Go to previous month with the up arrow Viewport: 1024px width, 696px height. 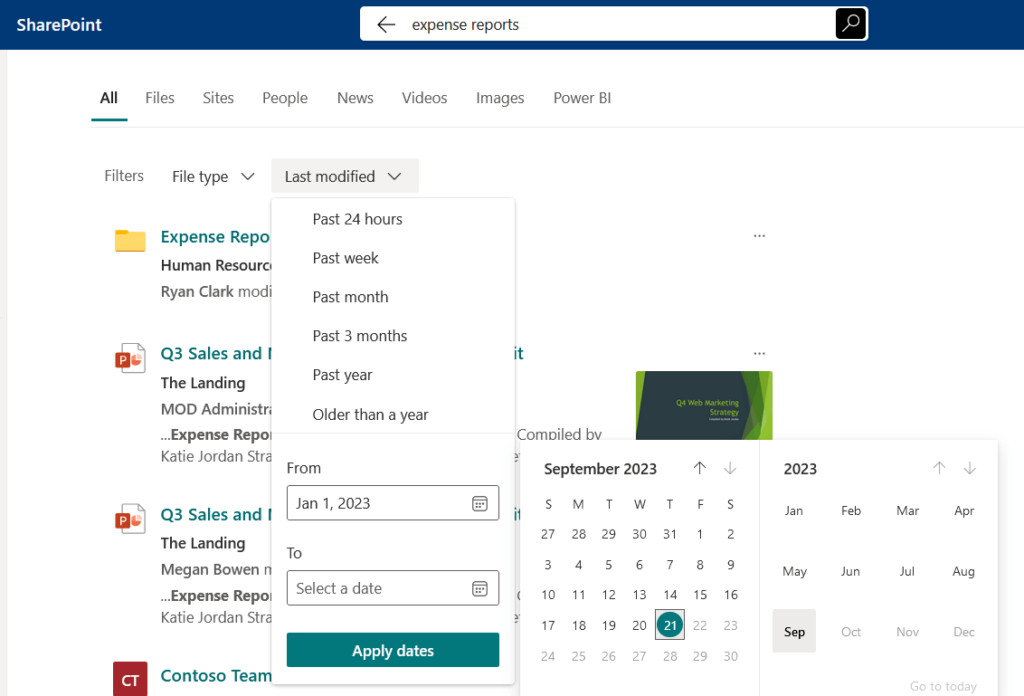coord(699,468)
